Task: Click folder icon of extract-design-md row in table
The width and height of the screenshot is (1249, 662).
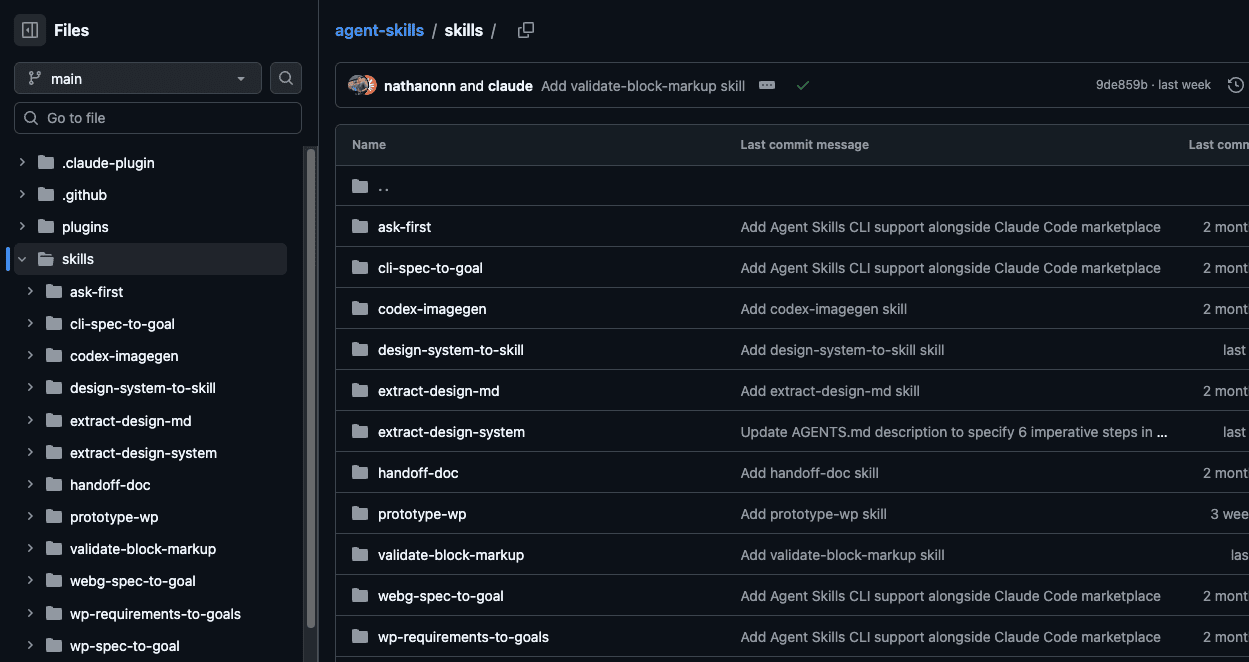Action: click(360, 391)
